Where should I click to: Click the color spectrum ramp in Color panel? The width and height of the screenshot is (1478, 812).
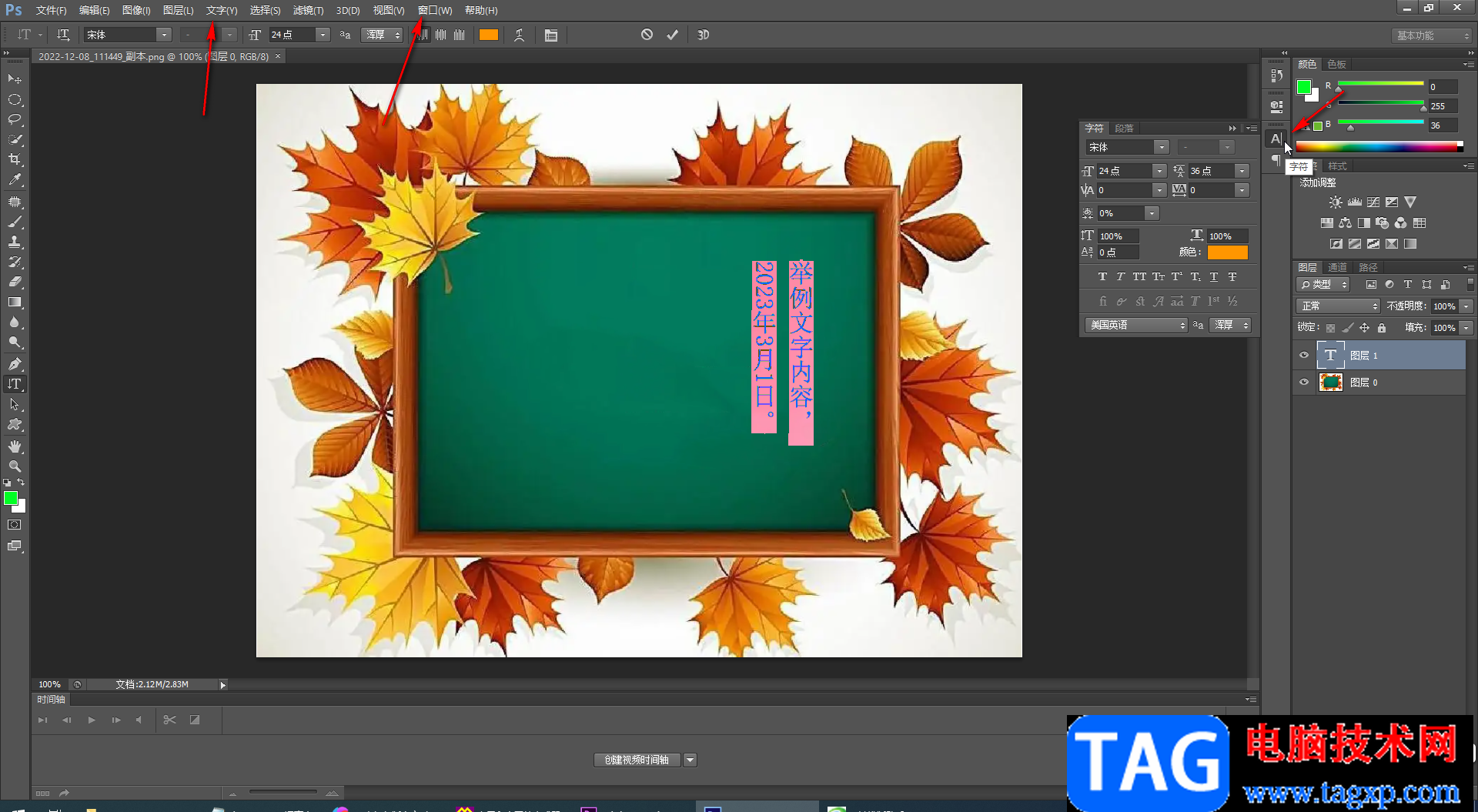[1379, 146]
